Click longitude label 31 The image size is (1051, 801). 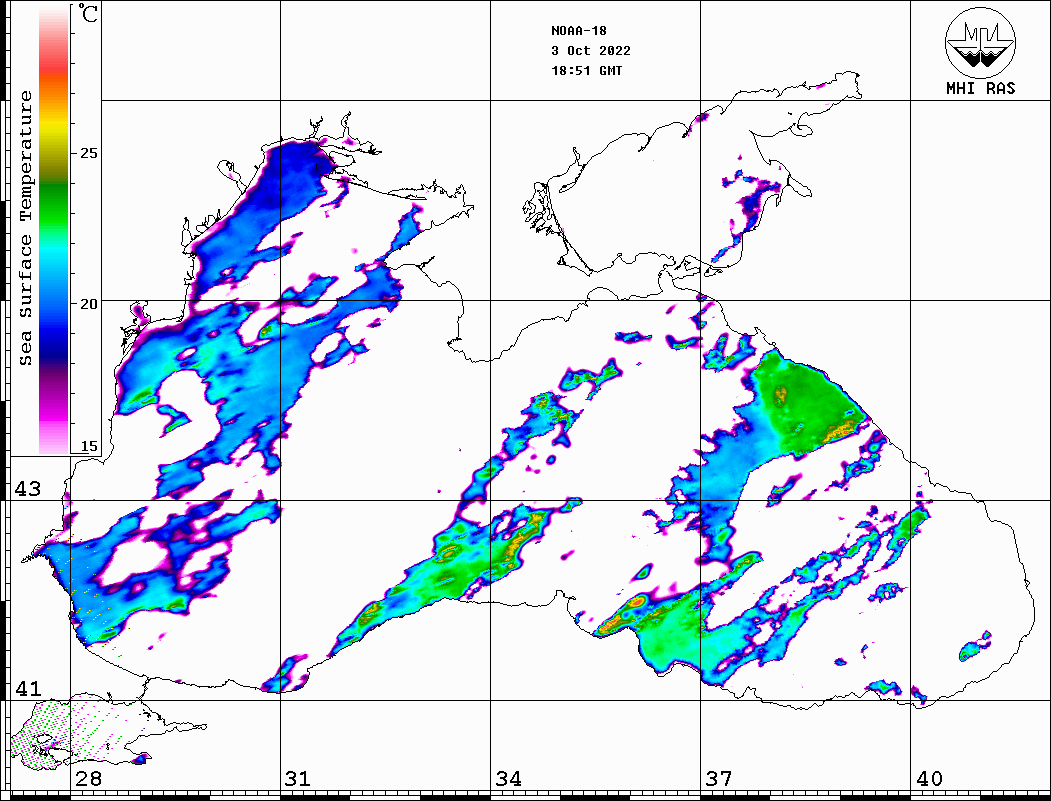[x=298, y=778]
